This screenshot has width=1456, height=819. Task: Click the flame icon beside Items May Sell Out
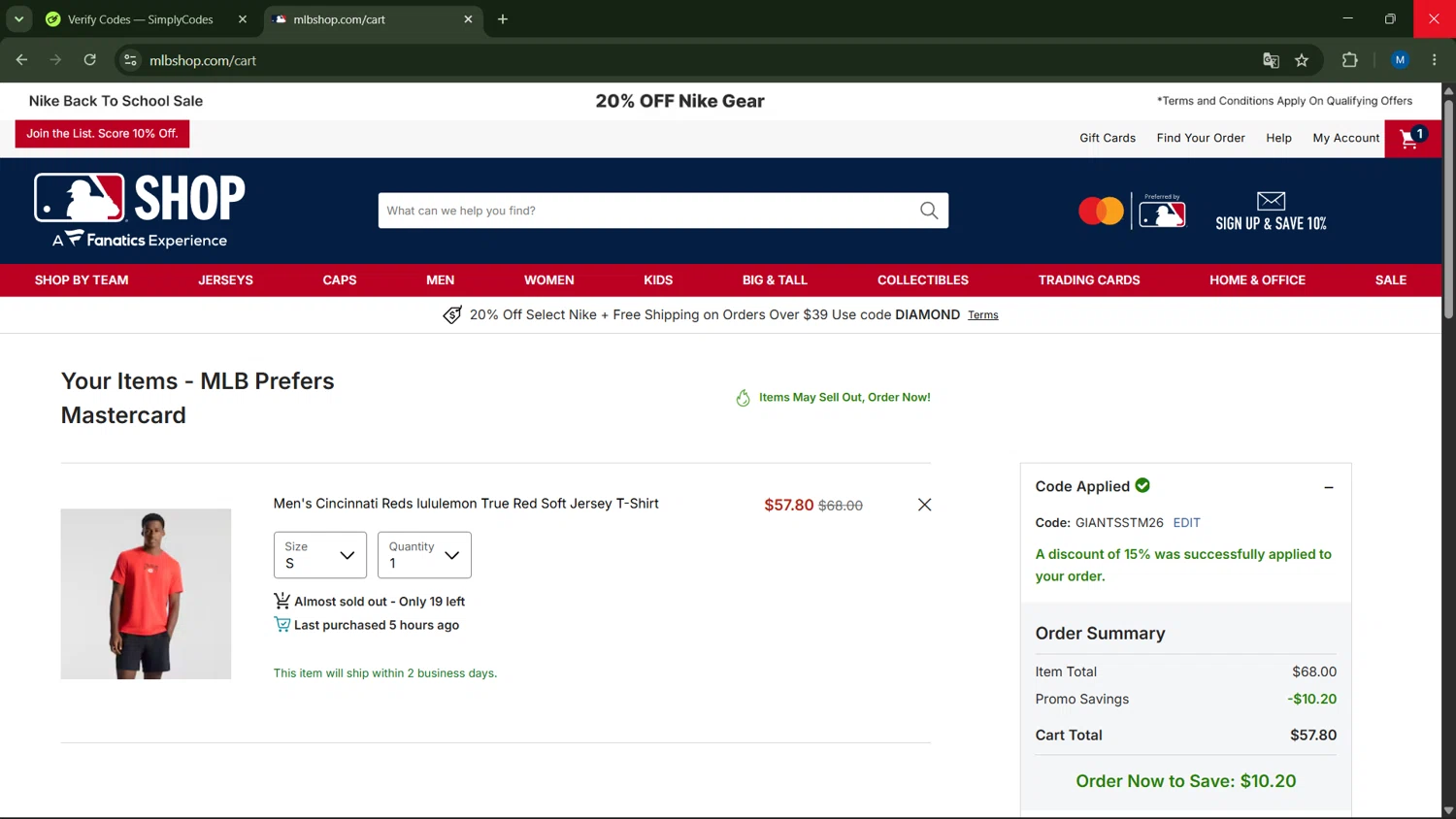pyautogui.click(x=743, y=398)
